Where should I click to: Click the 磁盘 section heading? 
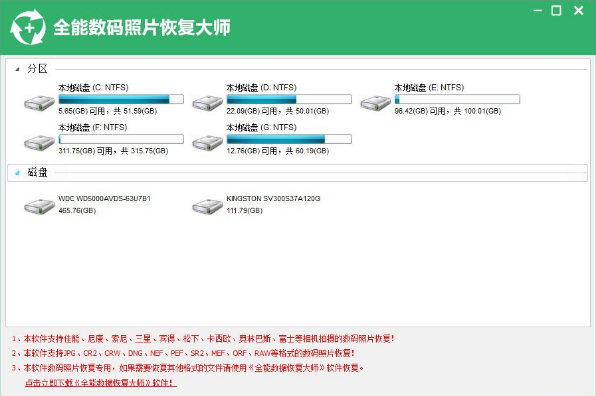pyautogui.click(x=37, y=173)
